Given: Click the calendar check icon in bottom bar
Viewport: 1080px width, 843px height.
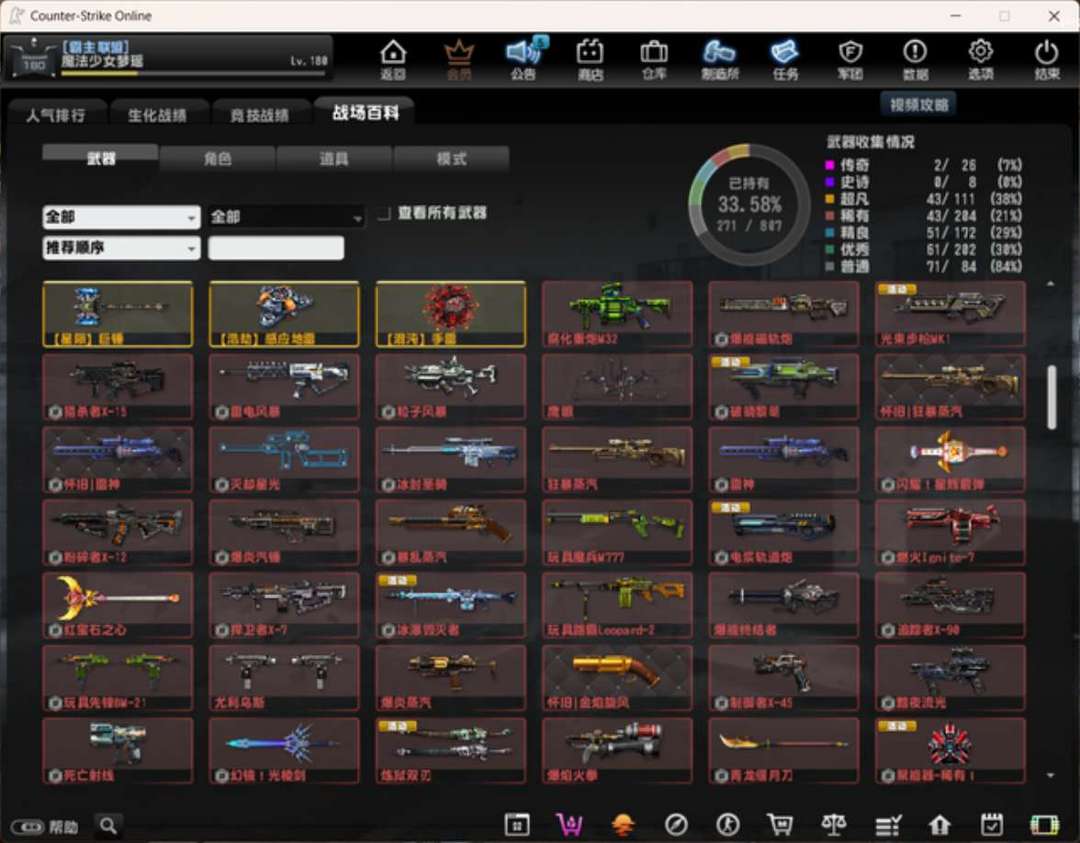Looking at the screenshot, I should (992, 824).
